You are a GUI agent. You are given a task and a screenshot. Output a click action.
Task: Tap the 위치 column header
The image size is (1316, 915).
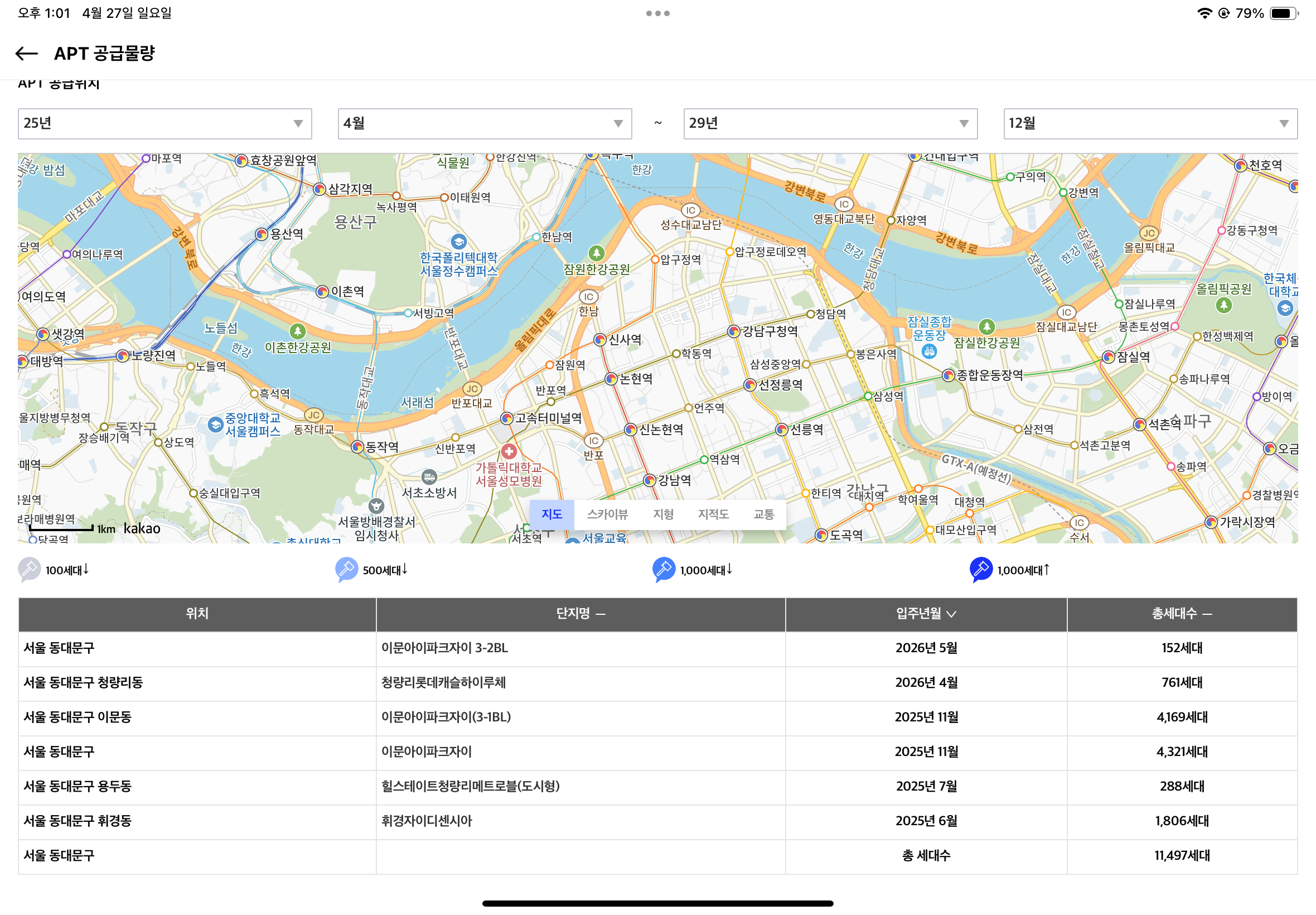(197, 613)
